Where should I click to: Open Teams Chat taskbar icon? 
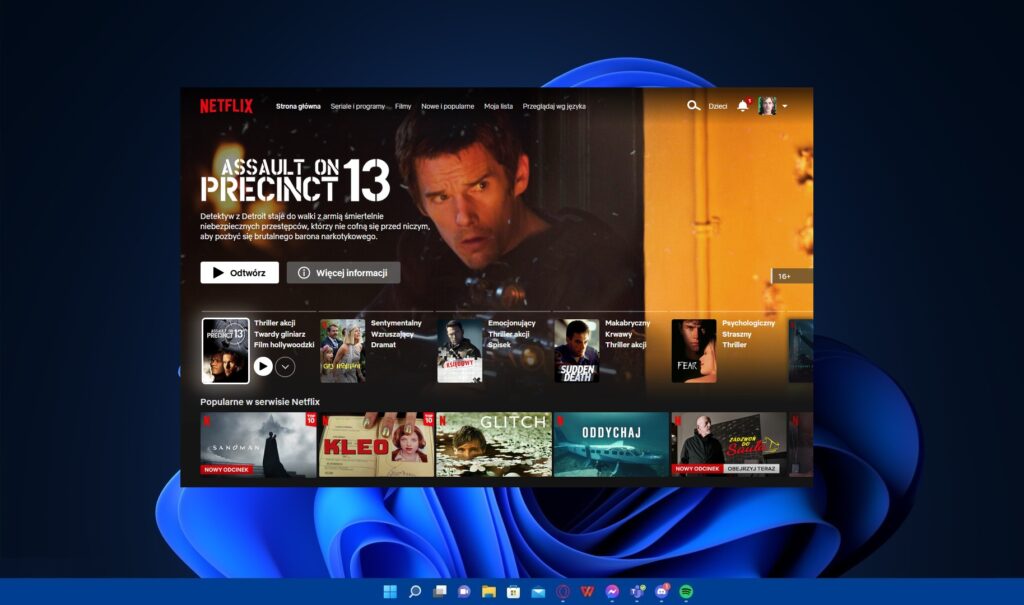pos(464,591)
